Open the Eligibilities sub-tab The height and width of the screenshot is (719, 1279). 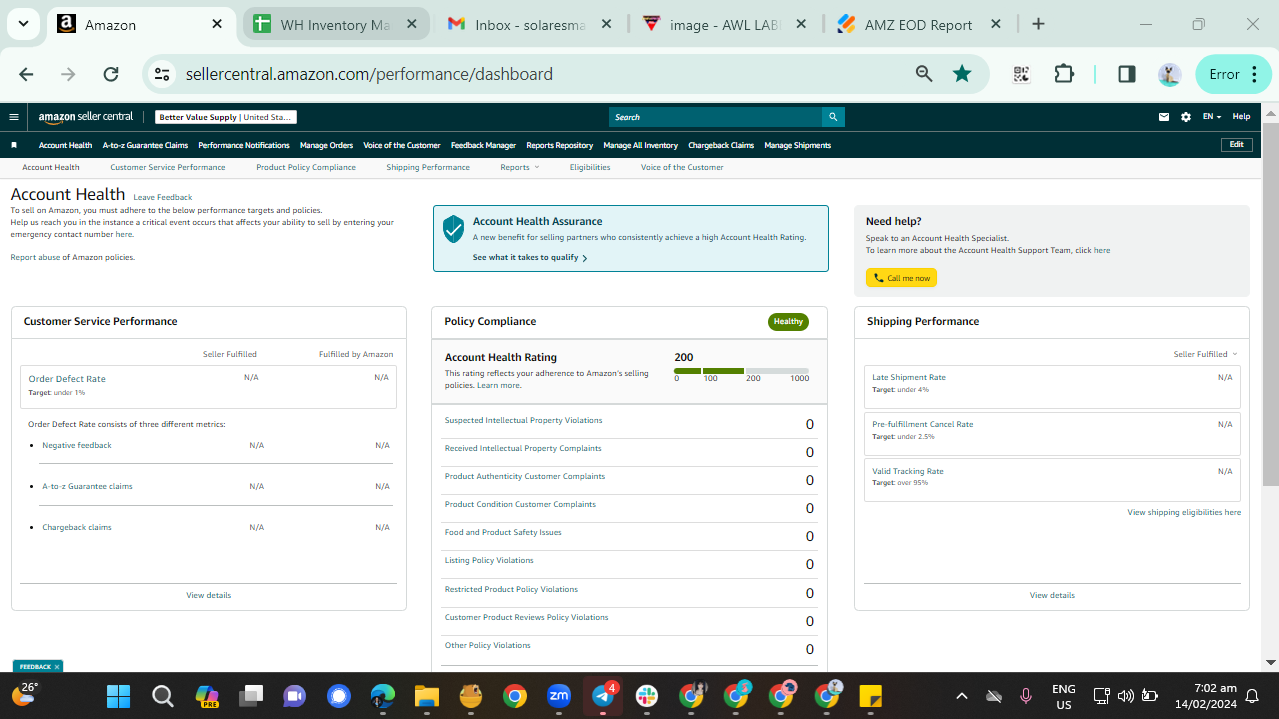point(590,167)
